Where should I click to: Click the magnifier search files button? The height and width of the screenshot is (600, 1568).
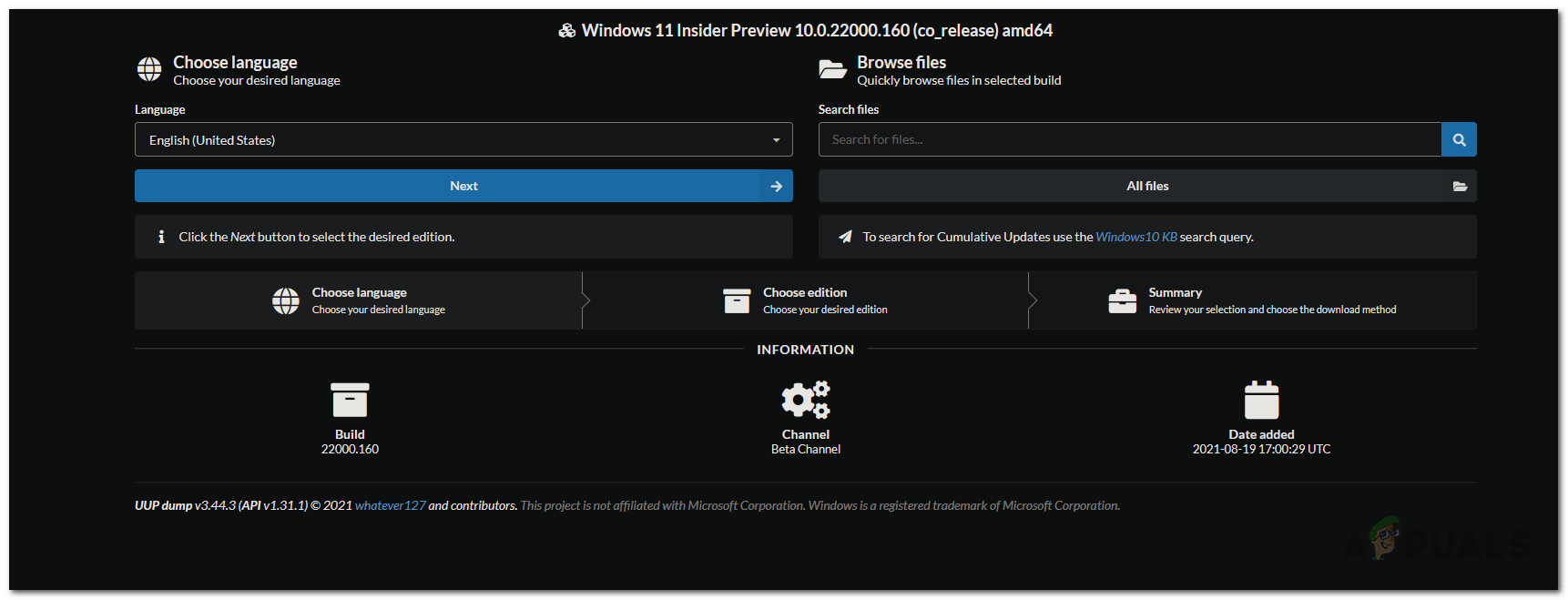point(1459,140)
